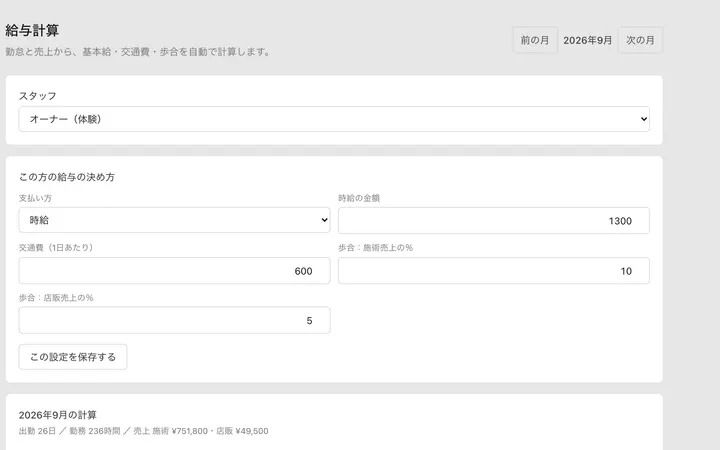The height and width of the screenshot is (450, 720).
Task: Select the 時給の金額 field label
Action: click(359, 198)
